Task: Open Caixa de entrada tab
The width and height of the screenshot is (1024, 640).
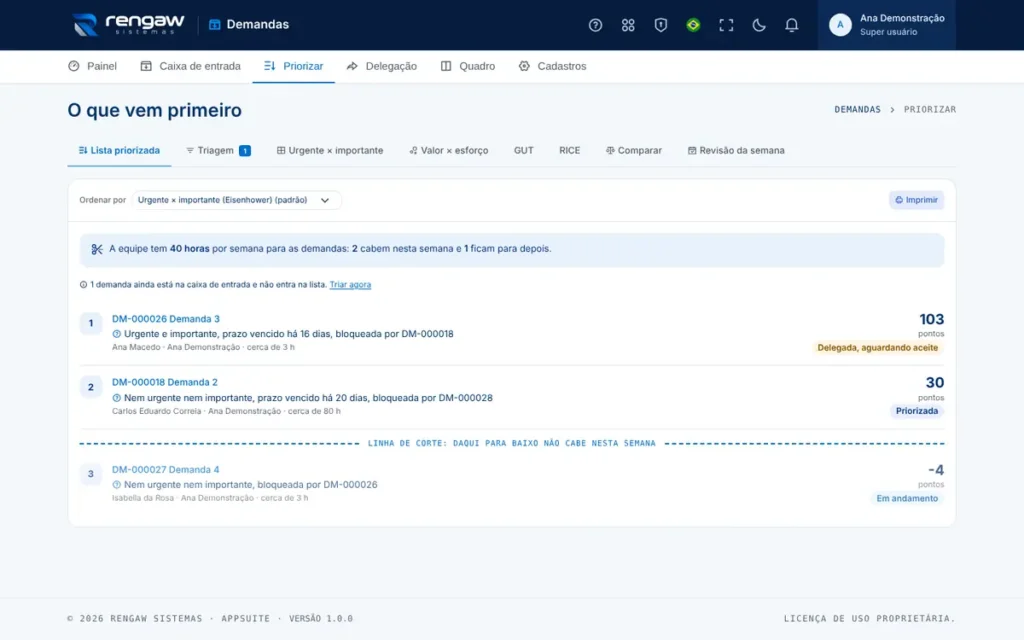Action: (191, 66)
